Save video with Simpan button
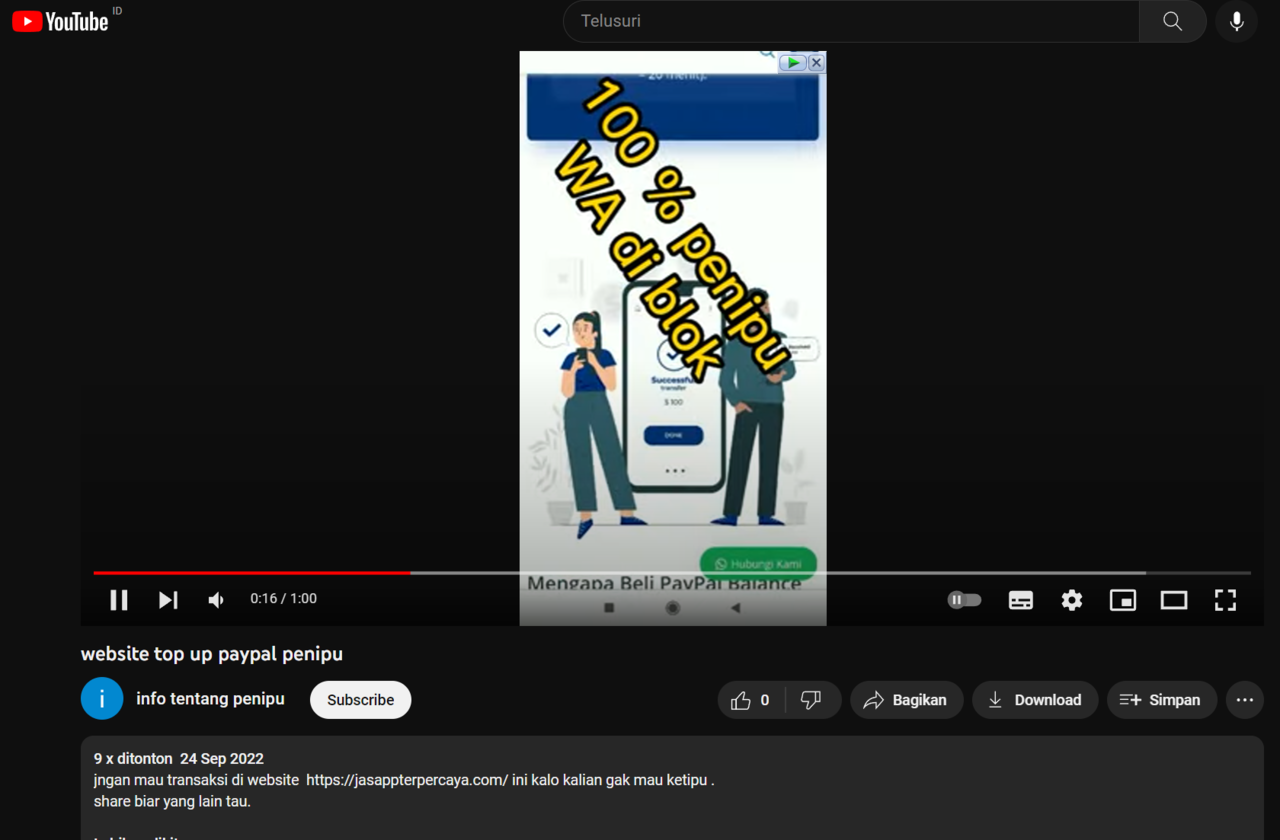Viewport: 1280px width, 840px height. (1161, 700)
